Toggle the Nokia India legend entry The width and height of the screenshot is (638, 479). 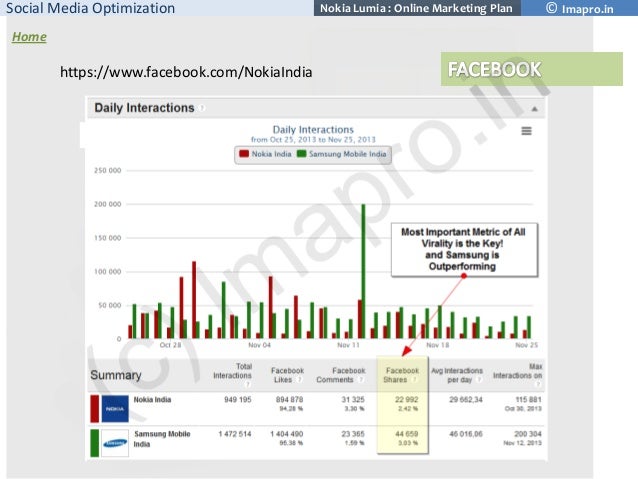(x=265, y=154)
